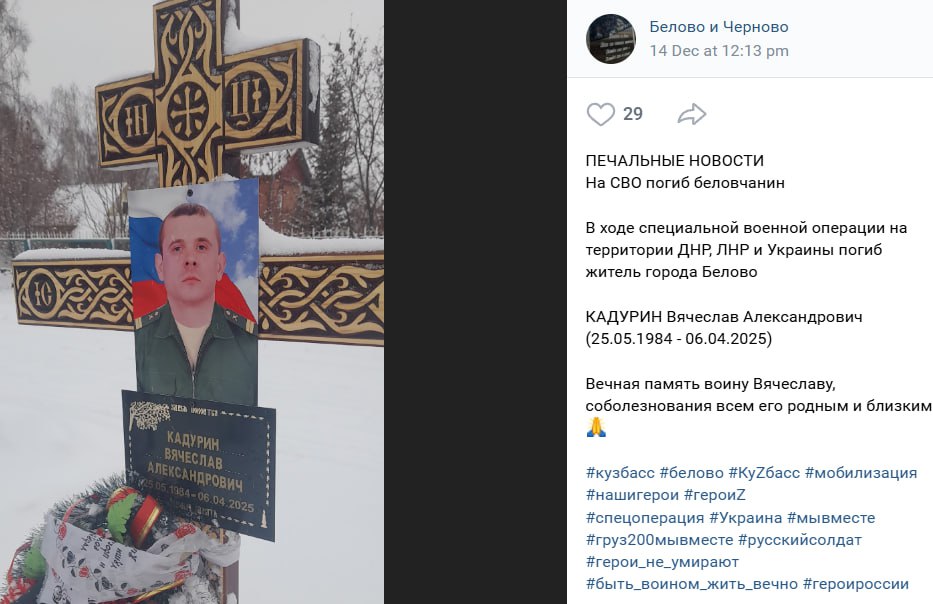
Task: Follow the #героироссии hashtag
Action: [x=856, y=584]
